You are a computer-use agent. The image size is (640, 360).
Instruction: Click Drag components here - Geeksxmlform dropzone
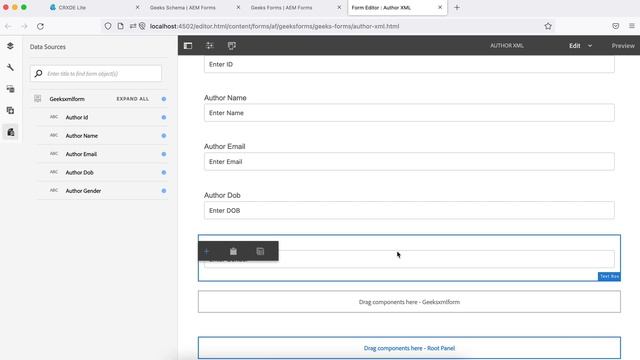409,302
